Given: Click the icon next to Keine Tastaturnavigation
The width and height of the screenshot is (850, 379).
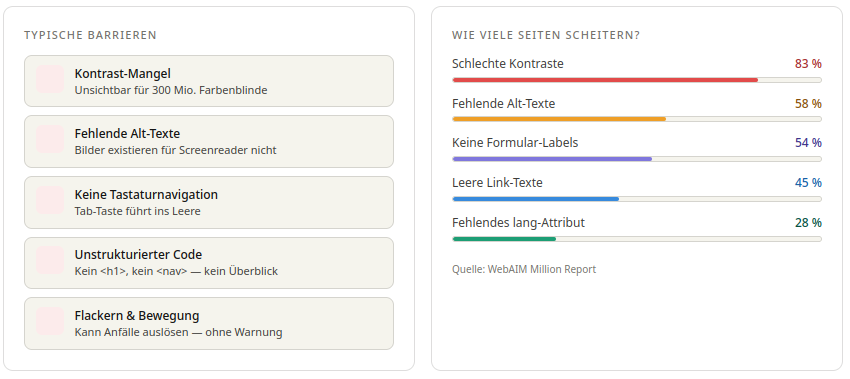Looking at the screenshot, I should point(50,200).
